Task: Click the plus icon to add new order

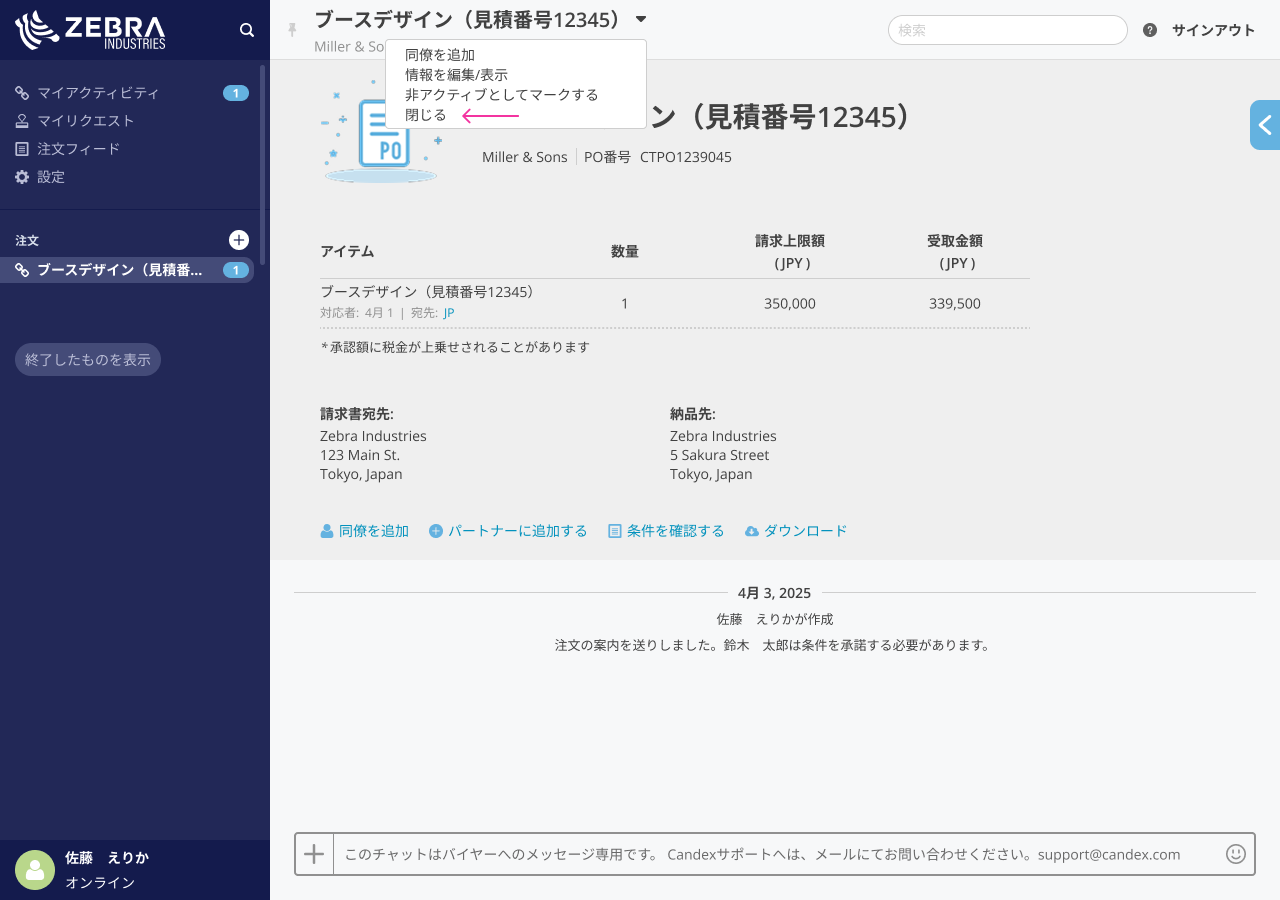Action: tap(239, 240)
